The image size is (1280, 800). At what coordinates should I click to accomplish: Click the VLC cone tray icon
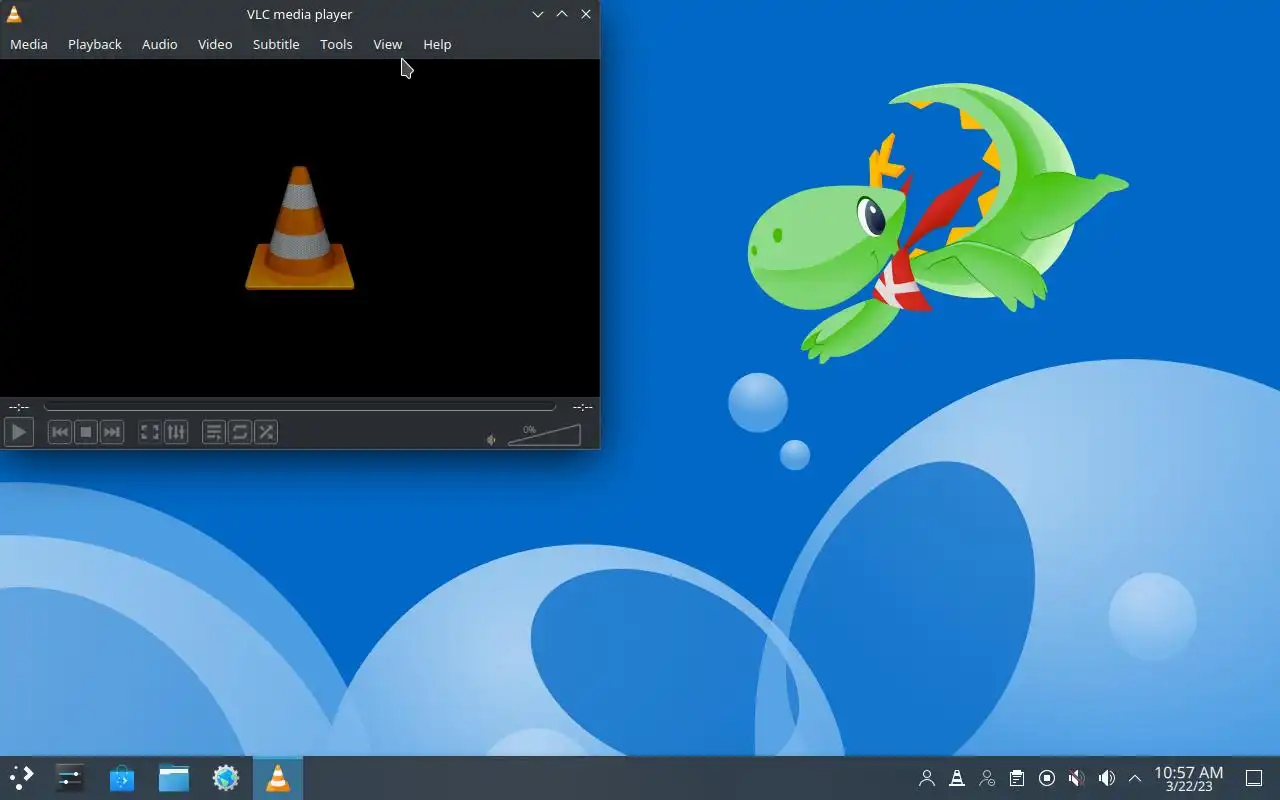[957, 778]
